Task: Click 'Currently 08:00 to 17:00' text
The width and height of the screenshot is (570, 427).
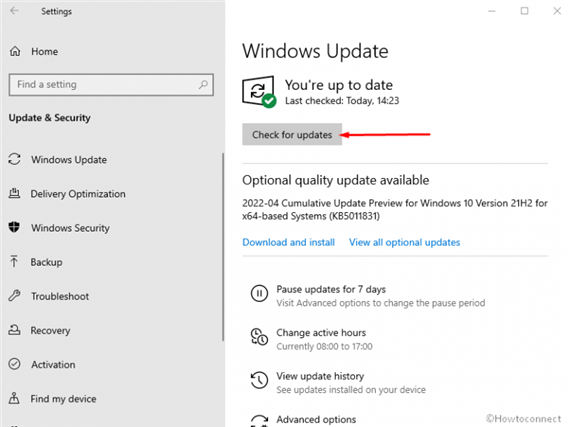Action: (x=324, y=346)
